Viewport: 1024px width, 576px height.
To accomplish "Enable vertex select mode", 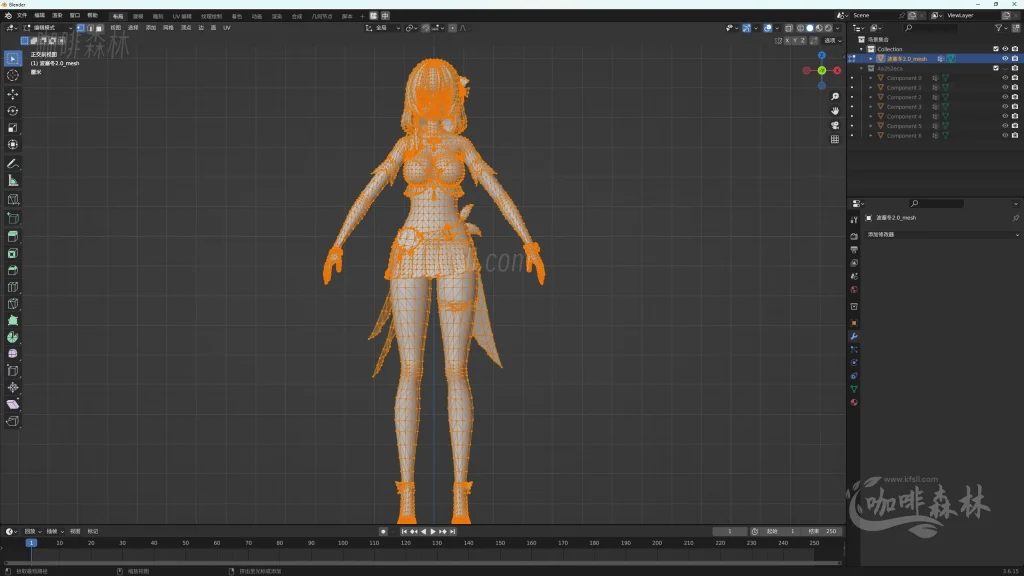I will pos(80,28).
